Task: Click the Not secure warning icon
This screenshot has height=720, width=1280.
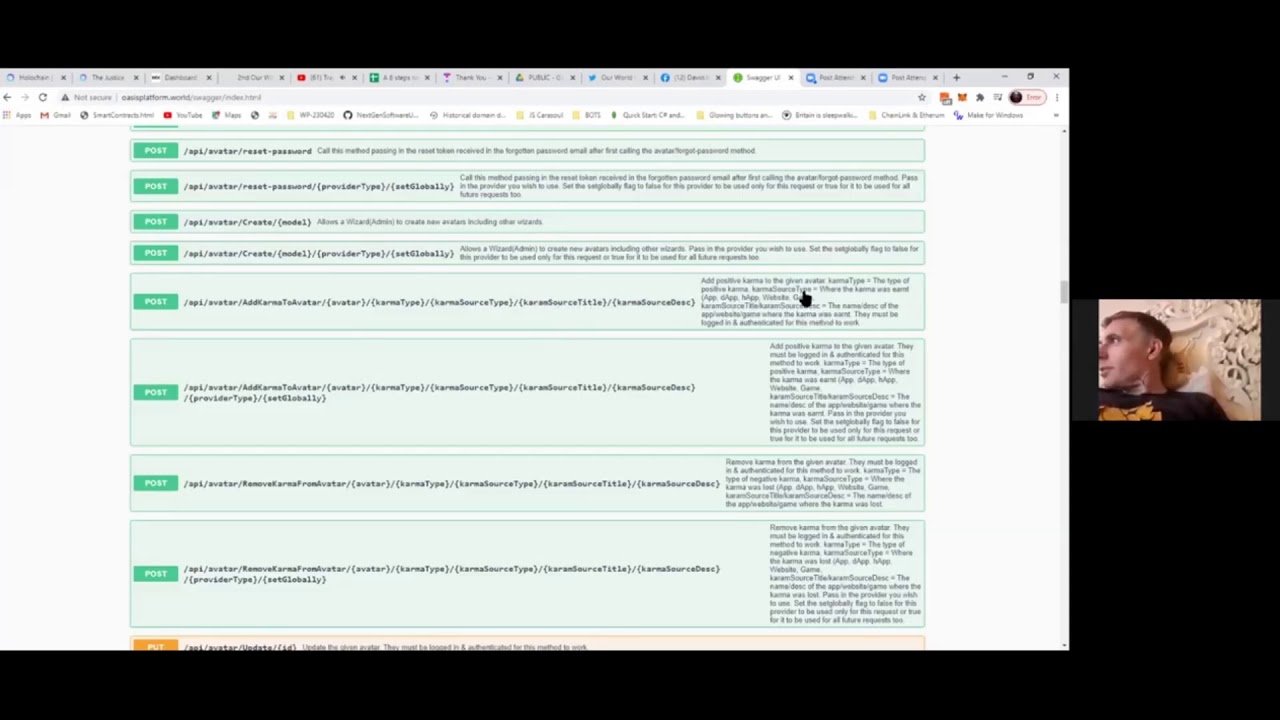Action: click(x=65, y=97)
